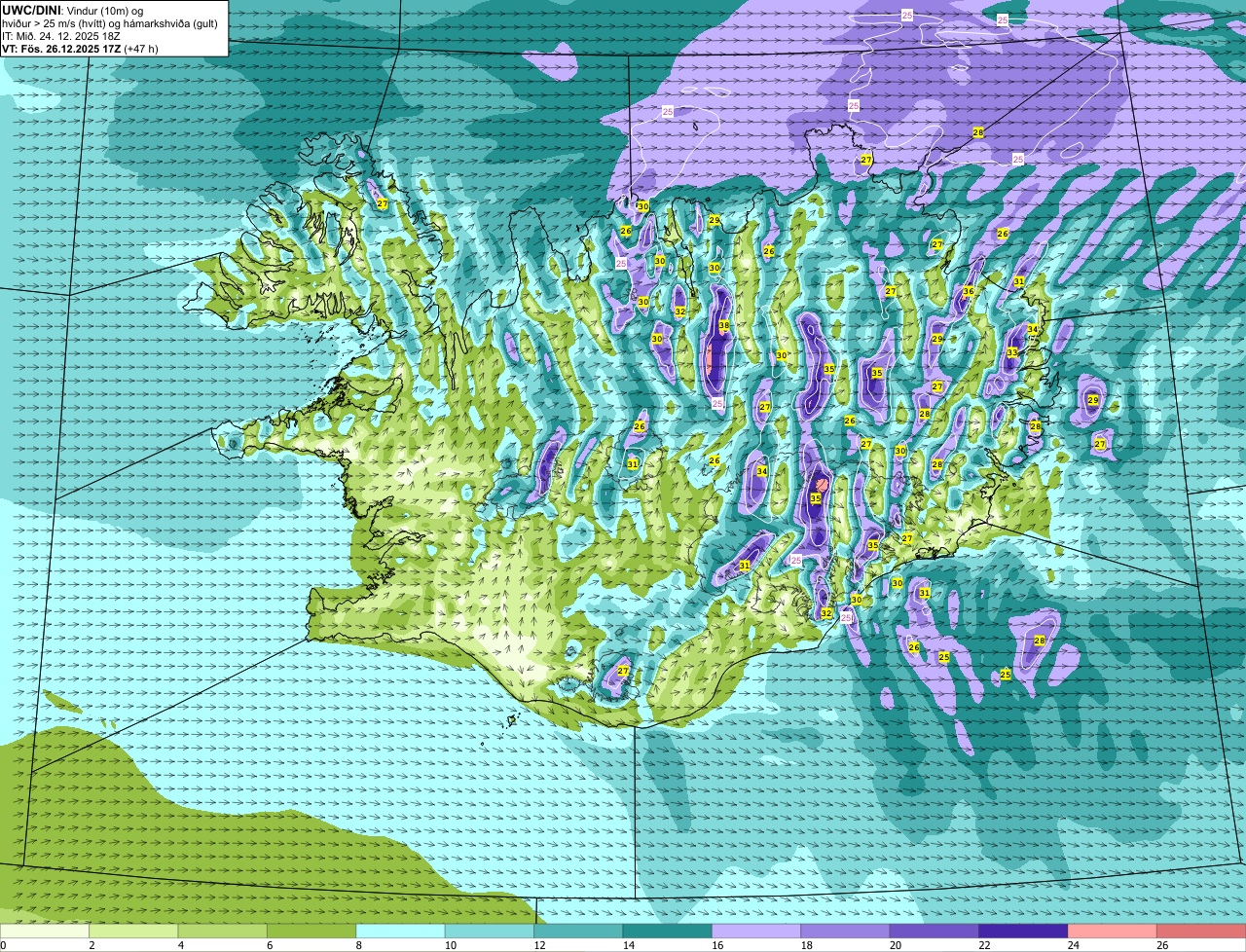
Task: Click the yellow gust label 38 on map
Action: pyautogui.click(x=724, y=325)
